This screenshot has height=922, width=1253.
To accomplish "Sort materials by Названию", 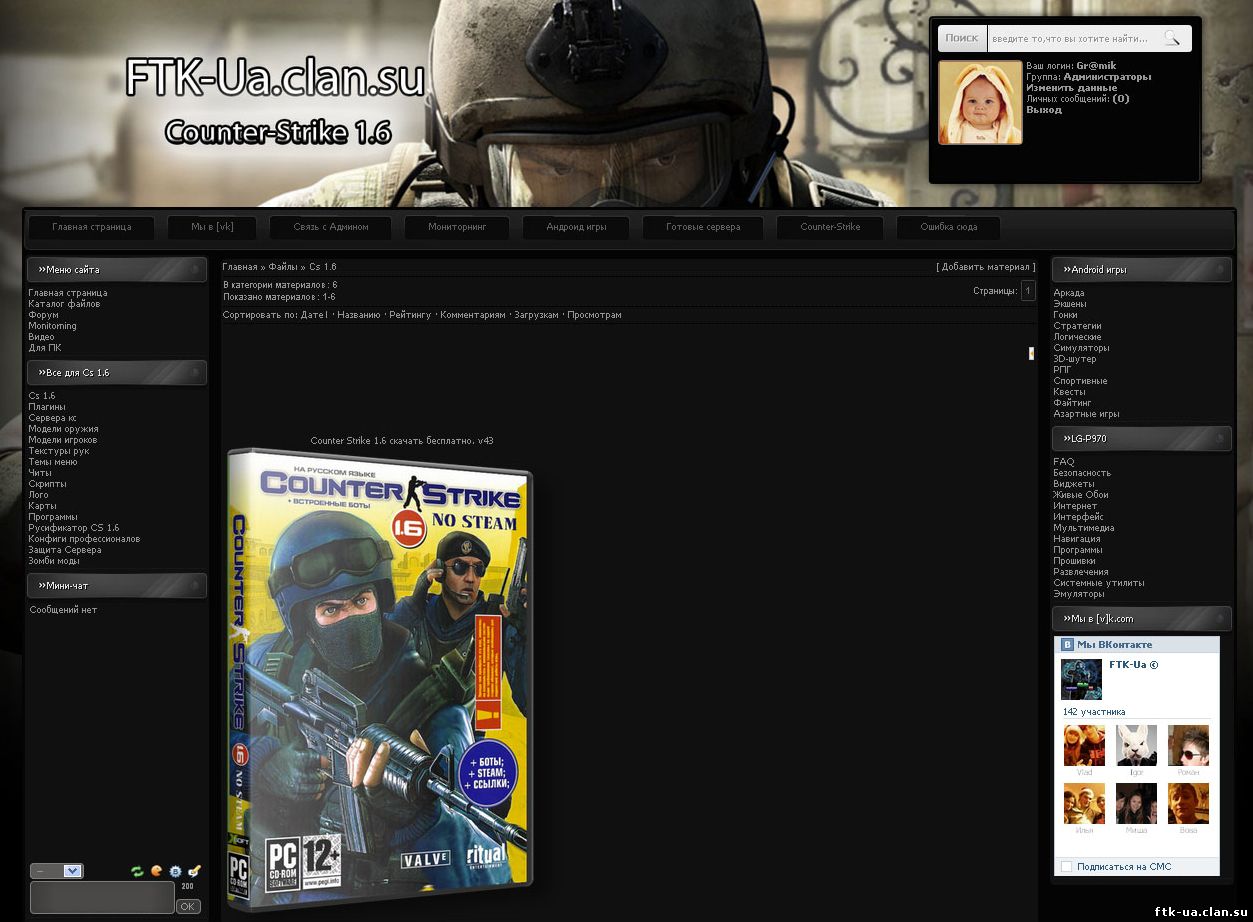I will [359, 315].
